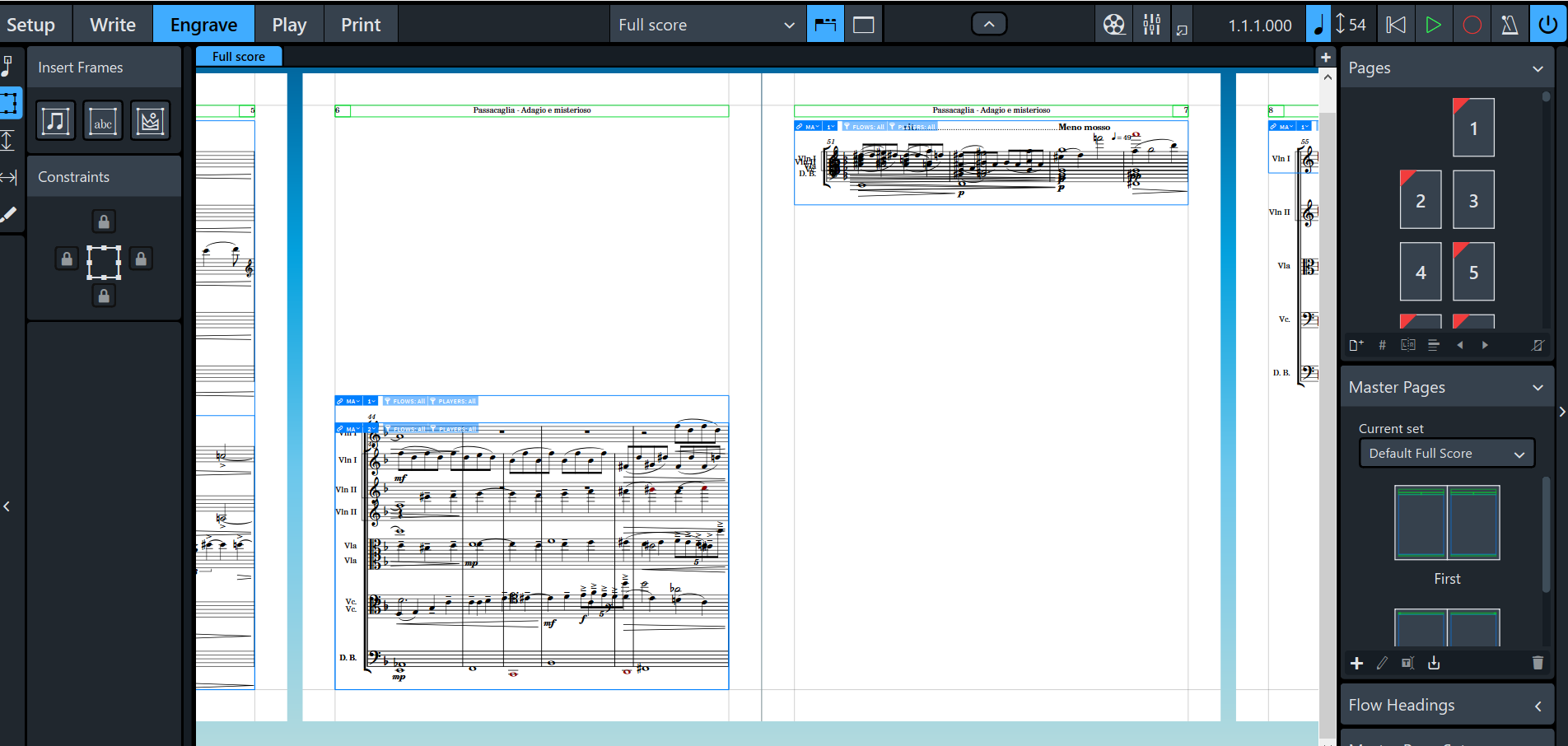Select page 1 thumbnail in Pages panel
The width and height of the screenshot is (1568, 746).
pos(1473,128)
